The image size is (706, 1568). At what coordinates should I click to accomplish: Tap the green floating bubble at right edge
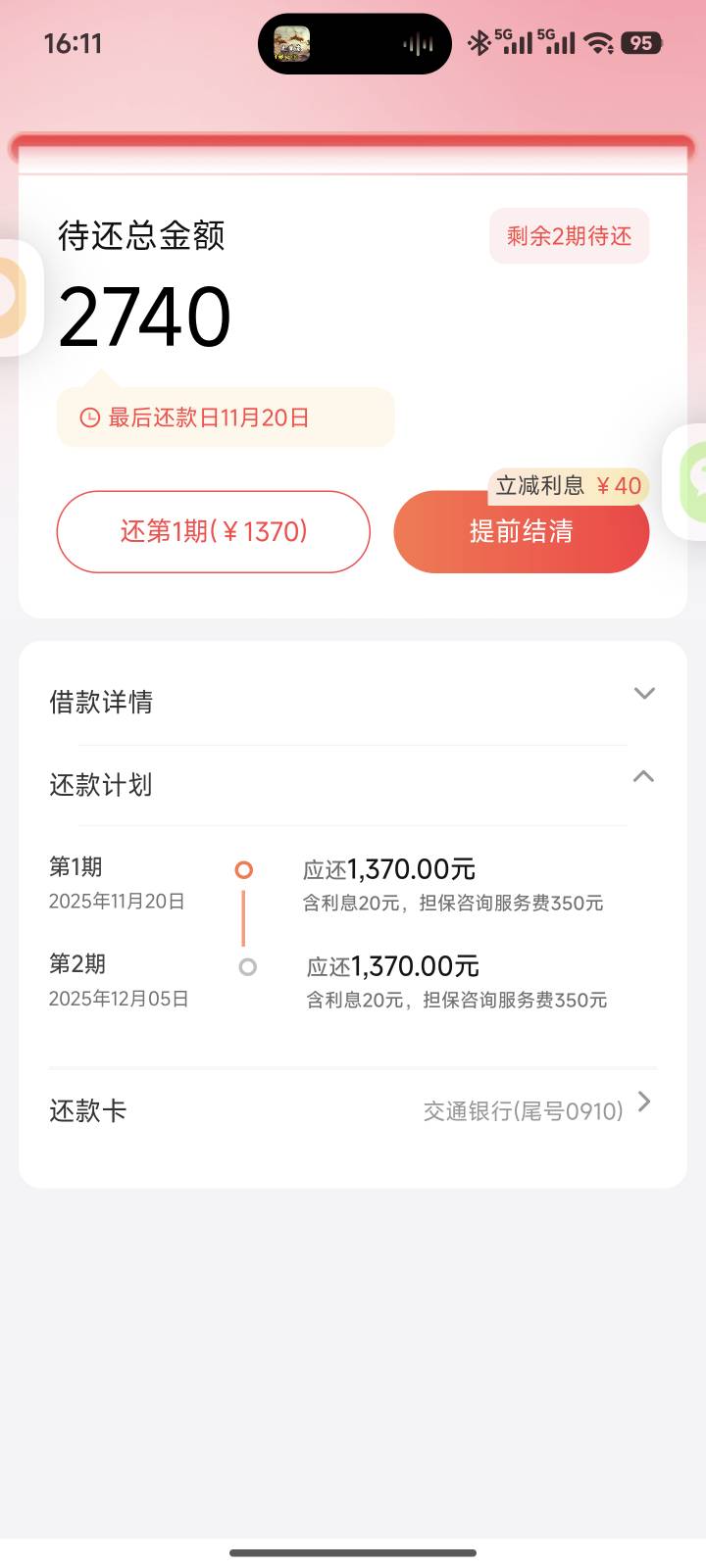point(692,479)
